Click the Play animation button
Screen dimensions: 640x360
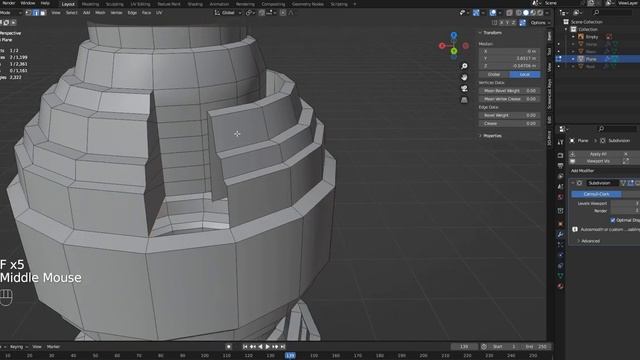pyautogui.click(x=268, y=347)
